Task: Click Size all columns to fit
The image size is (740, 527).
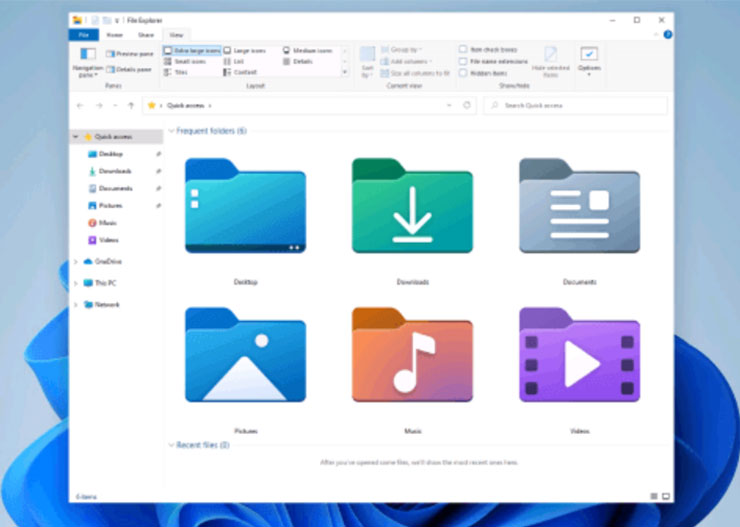Action: coord(415,73)
